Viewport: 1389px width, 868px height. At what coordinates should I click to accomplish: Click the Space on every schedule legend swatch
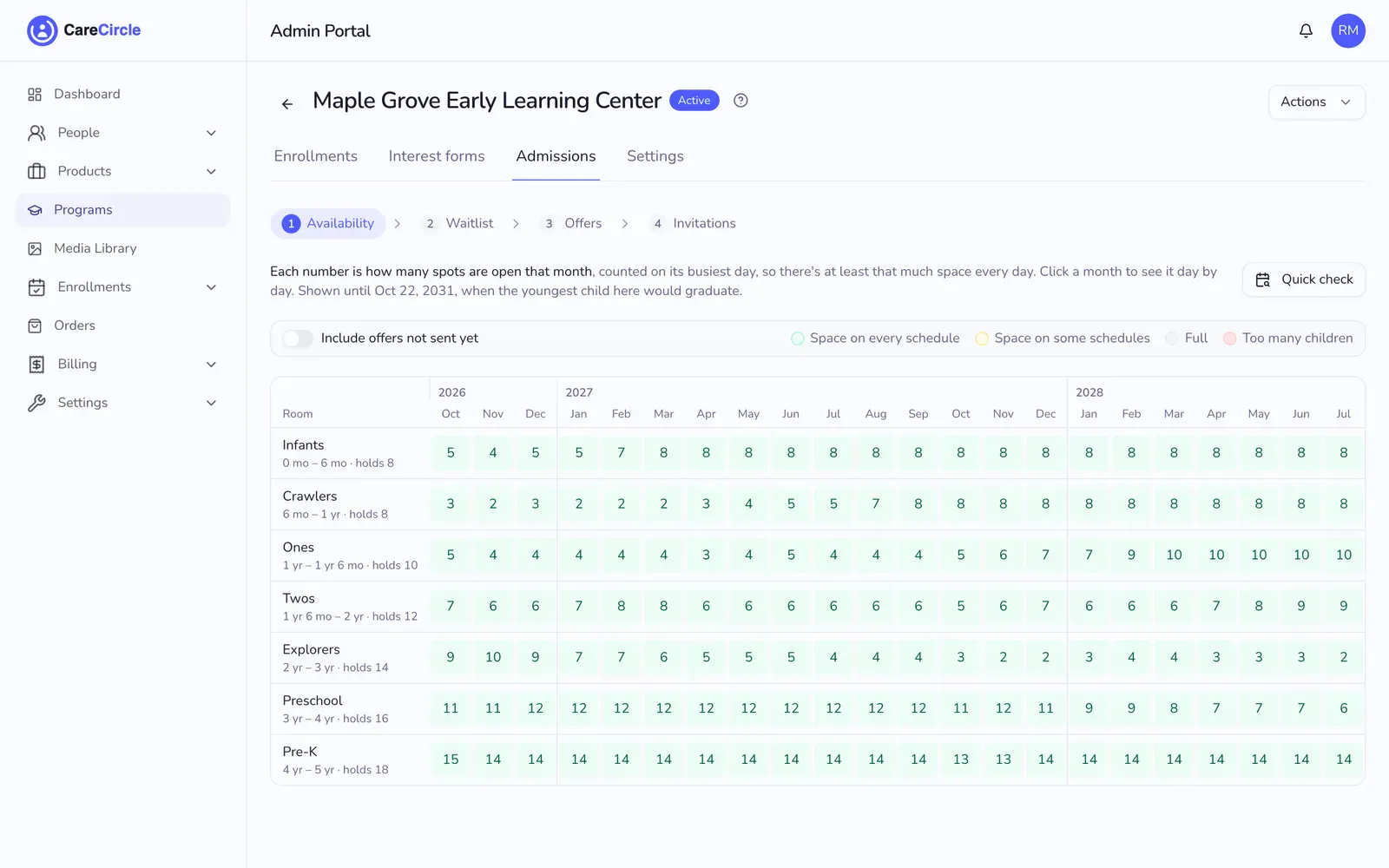tap(798, 339)
